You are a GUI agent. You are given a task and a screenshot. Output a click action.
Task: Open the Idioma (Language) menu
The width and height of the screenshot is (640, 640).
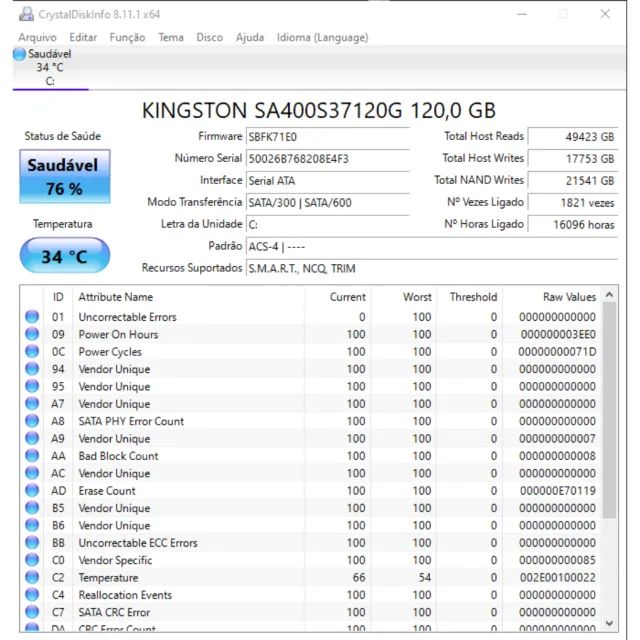pyautogui.click(x=322, y=38)
